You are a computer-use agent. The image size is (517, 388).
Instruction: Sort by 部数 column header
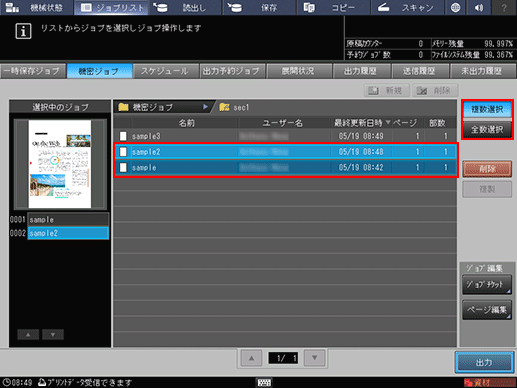point(437,123)
